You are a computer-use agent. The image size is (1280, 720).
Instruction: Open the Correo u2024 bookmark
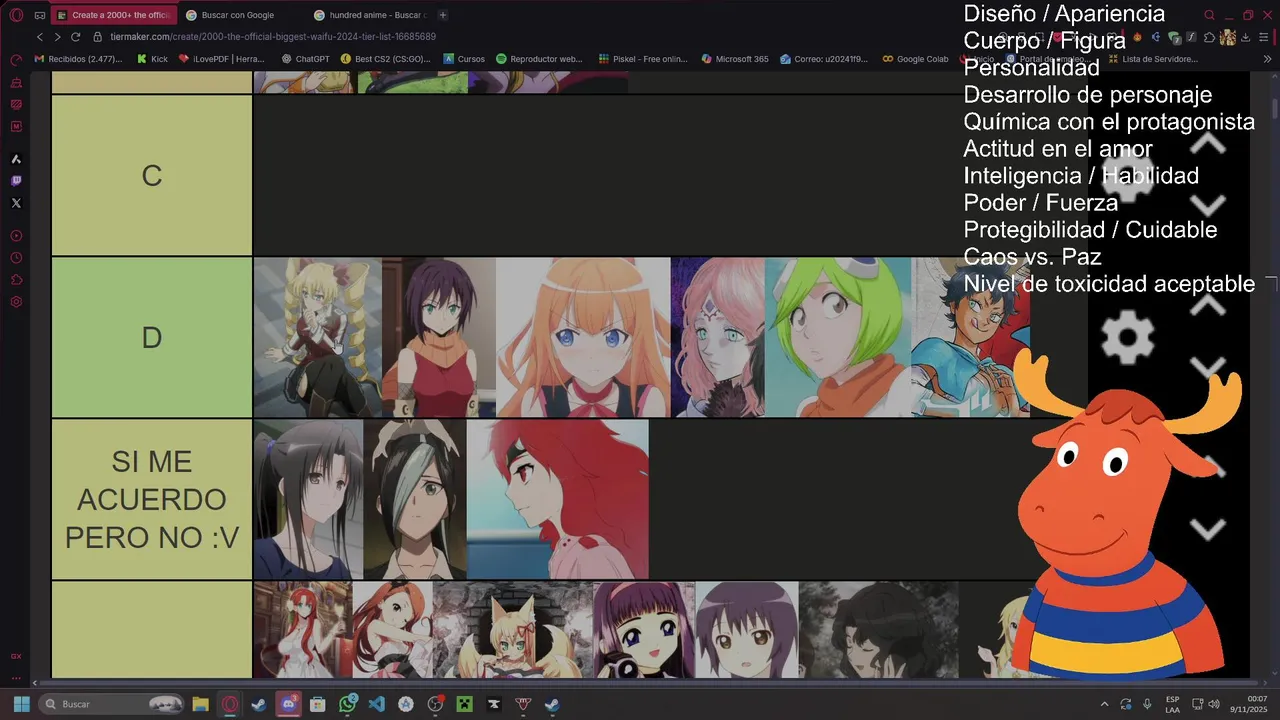[x=824, y=59]
